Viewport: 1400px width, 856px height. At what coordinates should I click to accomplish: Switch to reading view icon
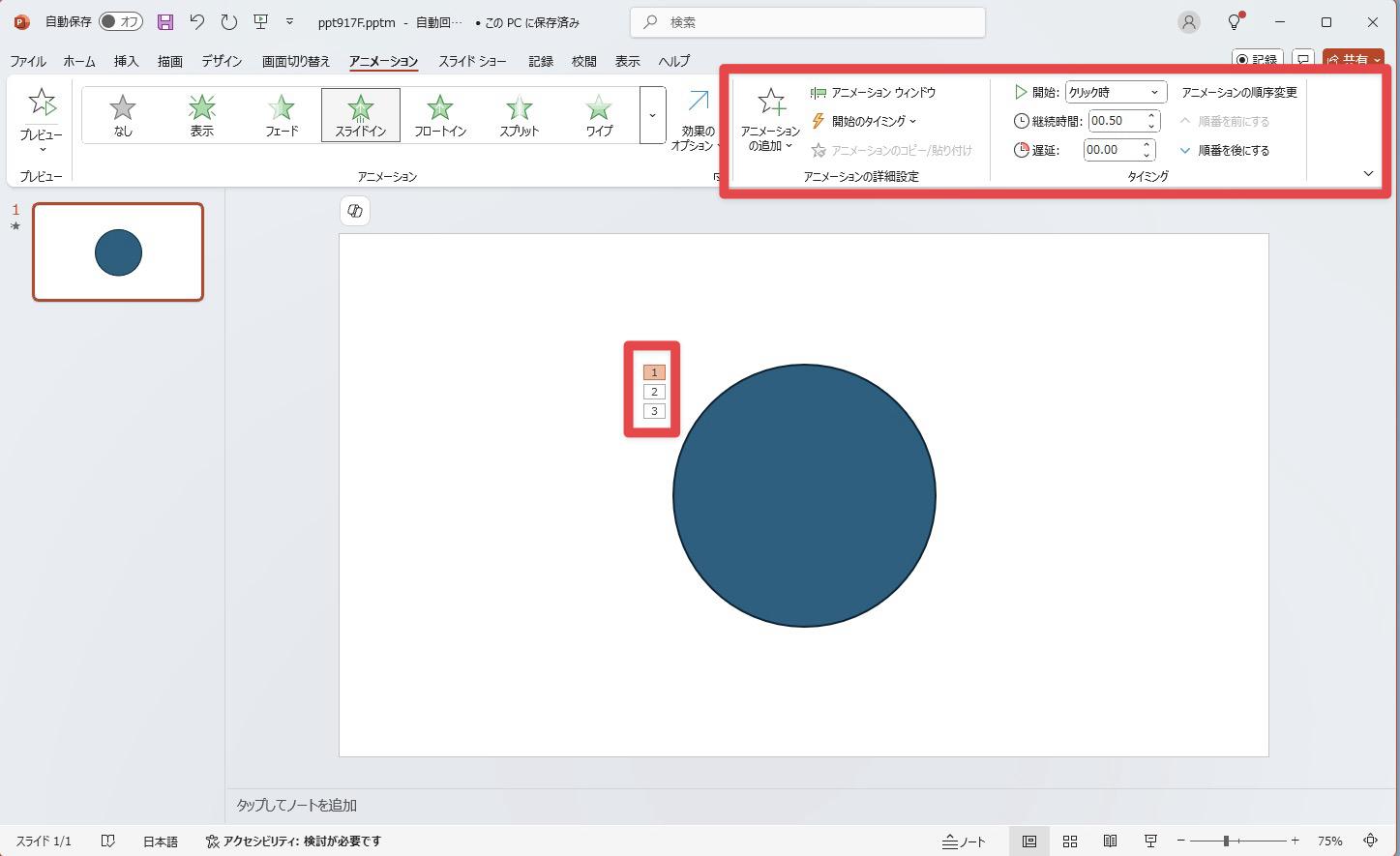coord(1111,841)
